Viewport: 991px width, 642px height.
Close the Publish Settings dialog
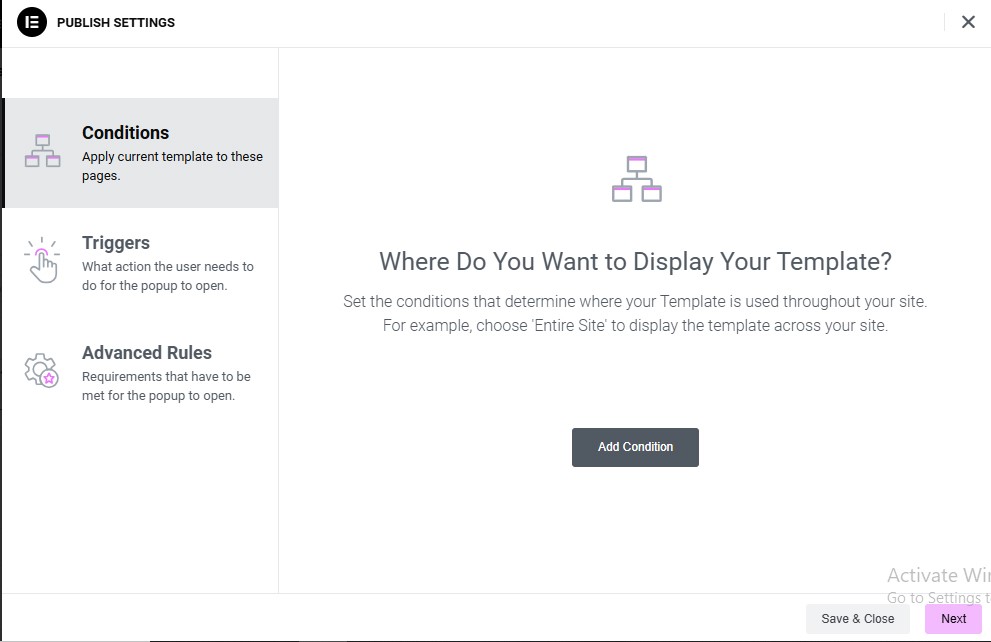tap(968, 22)
